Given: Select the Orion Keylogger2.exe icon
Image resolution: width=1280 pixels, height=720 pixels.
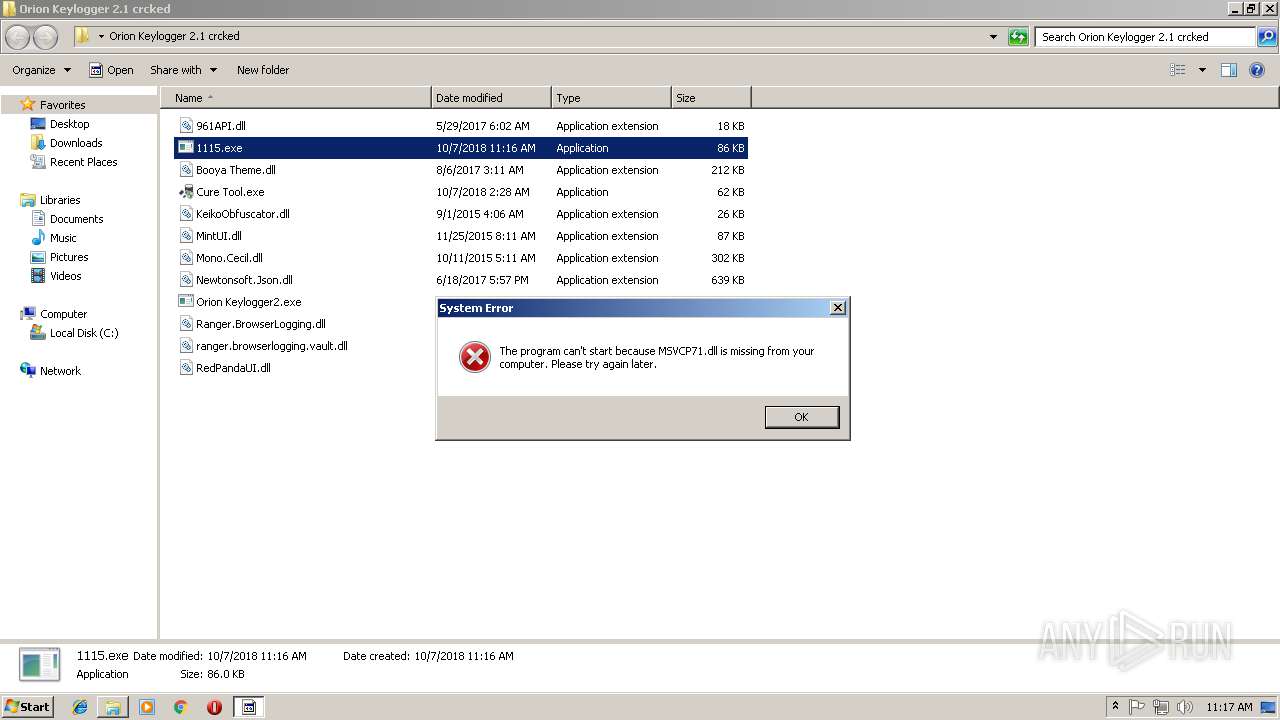Looking at the screenshot, I should (186, 302).
